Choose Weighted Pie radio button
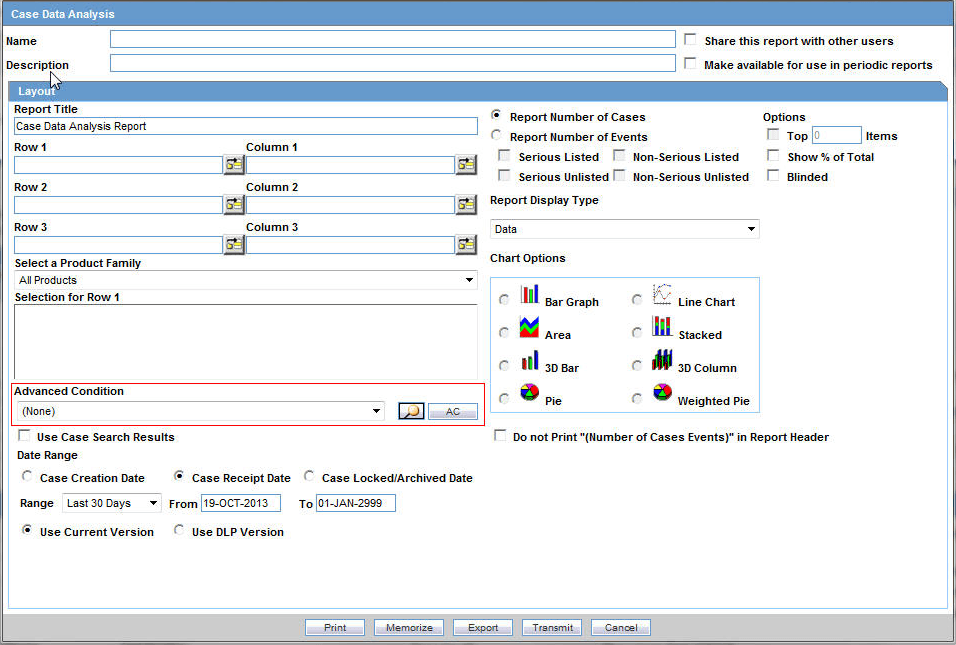956x645 pixels. point(637,399)
